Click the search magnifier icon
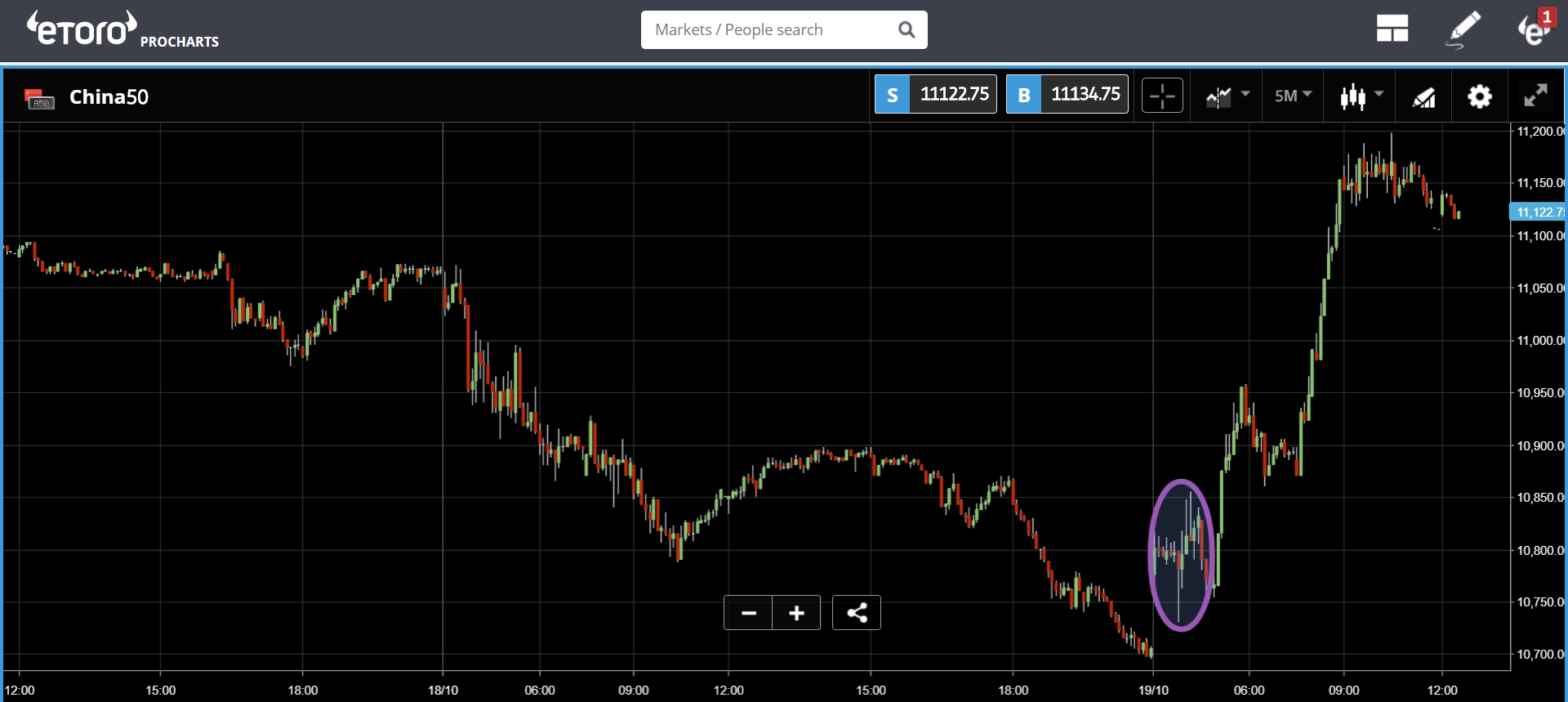This screenshot has width=1568, height=702. [x=906, y=29]
